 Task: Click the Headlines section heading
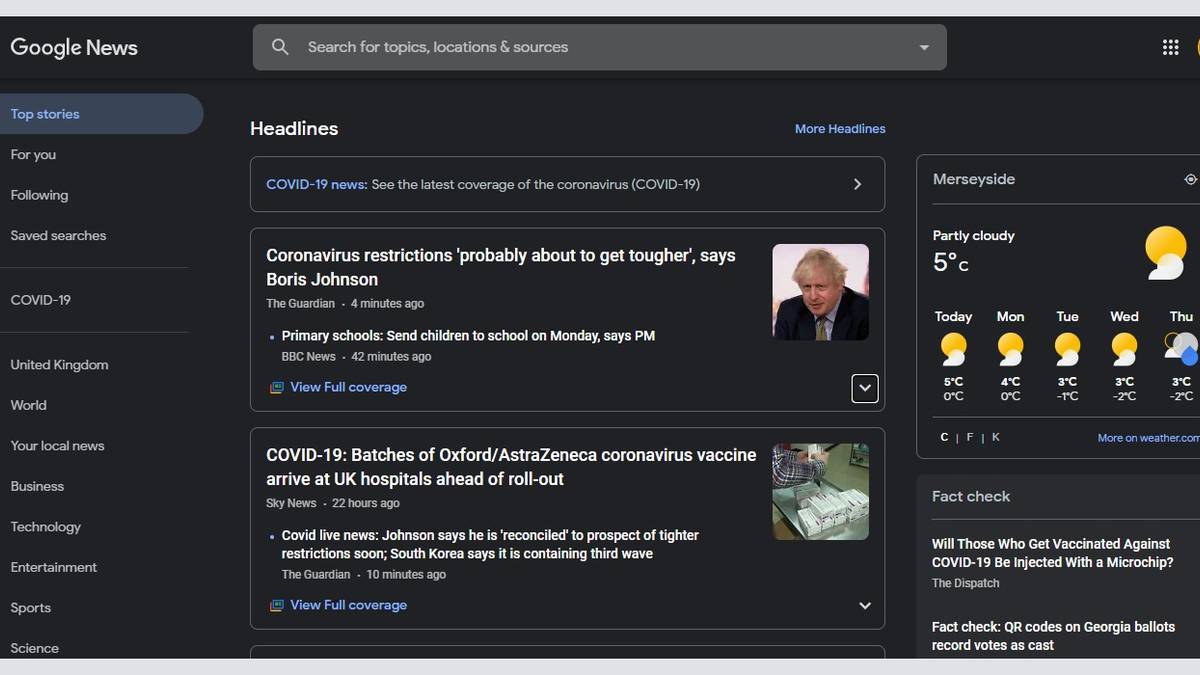(294, 129)
